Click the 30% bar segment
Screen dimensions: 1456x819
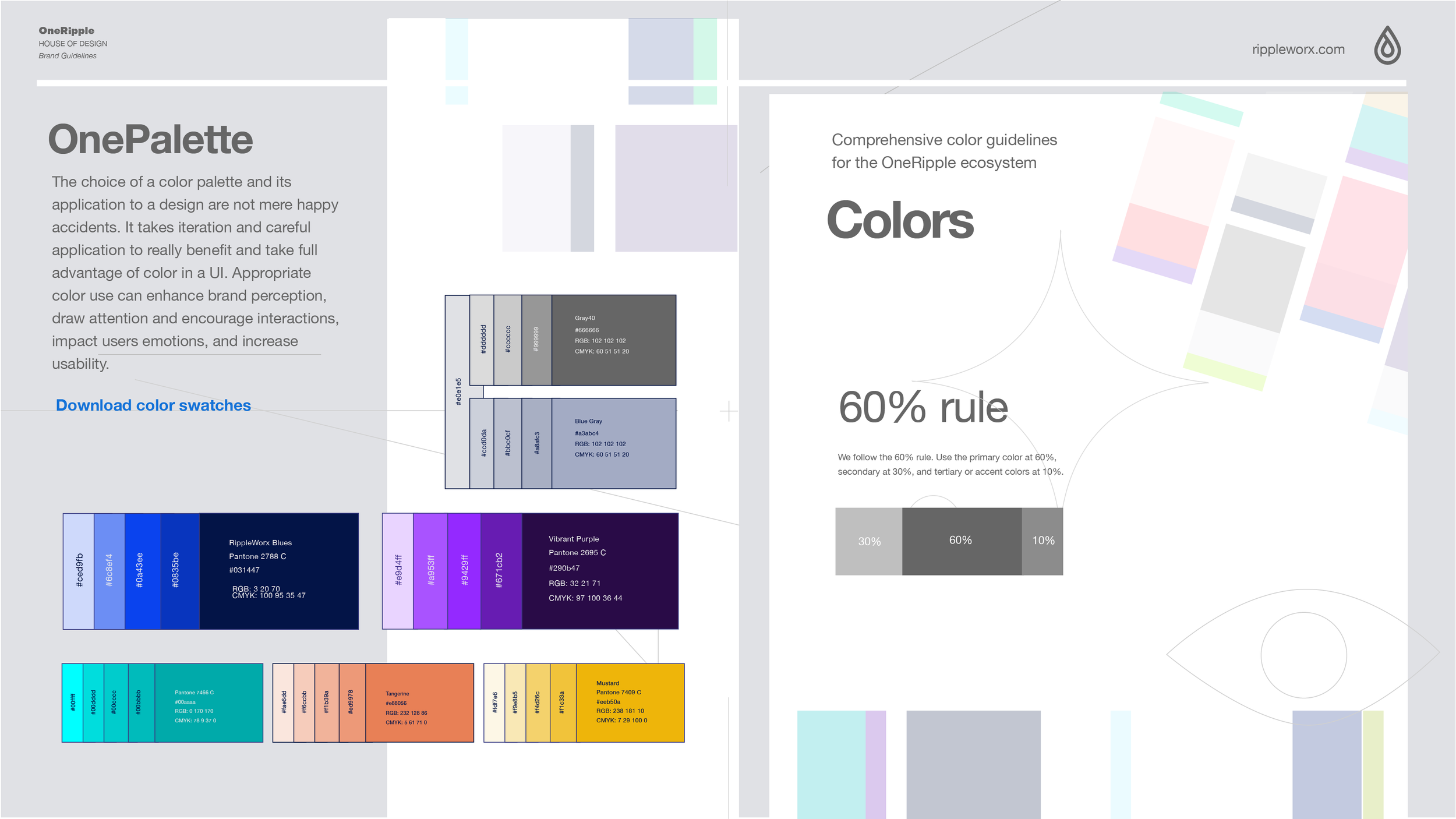(869, 541)
